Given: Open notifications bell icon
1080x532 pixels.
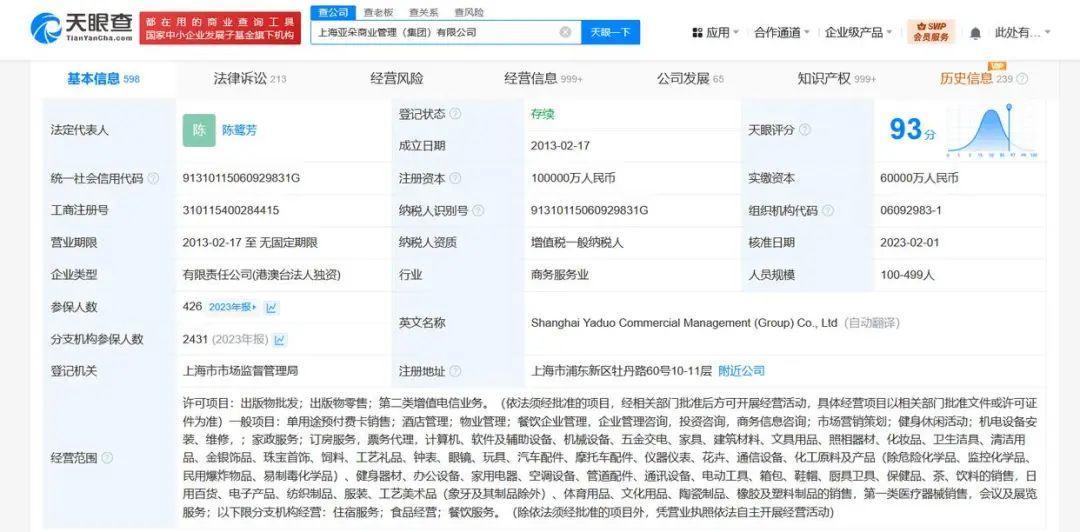Looking at the screenshot, I should point(975,33).
